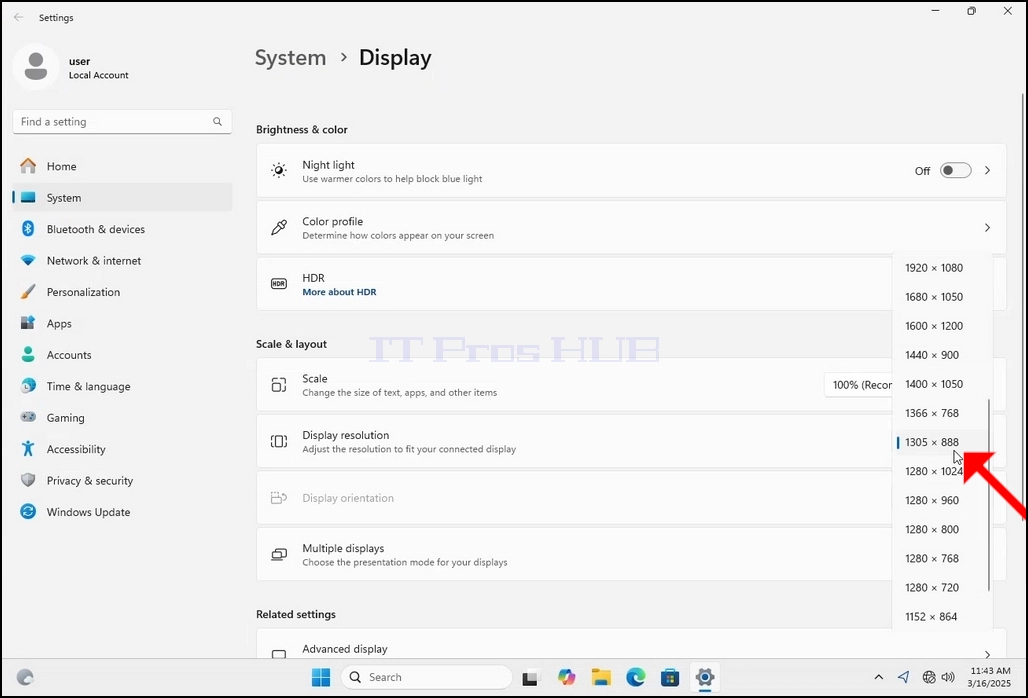
Task: Click the volume speaker tray icon
Action: [x=948, y=677]
